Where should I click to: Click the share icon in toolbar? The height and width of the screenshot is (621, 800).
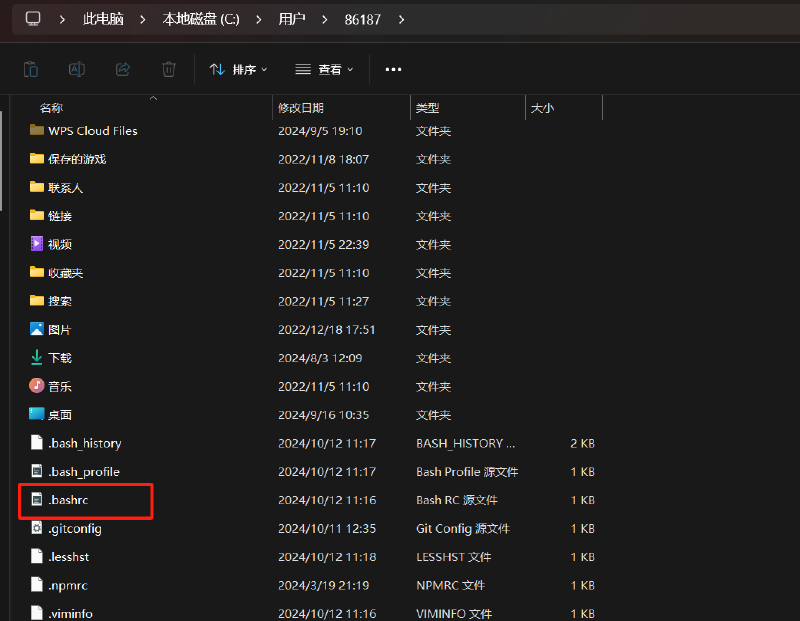click(123, 69)
